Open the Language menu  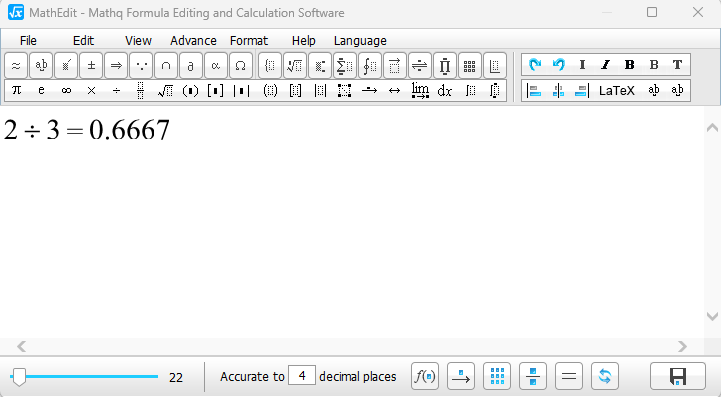coord(360,40)
